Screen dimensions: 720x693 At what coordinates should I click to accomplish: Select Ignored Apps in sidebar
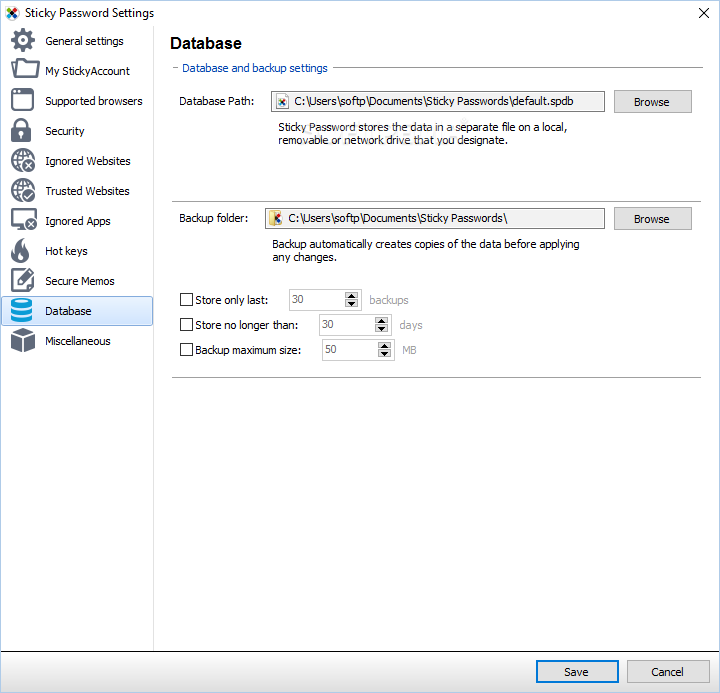click(77, 221)
